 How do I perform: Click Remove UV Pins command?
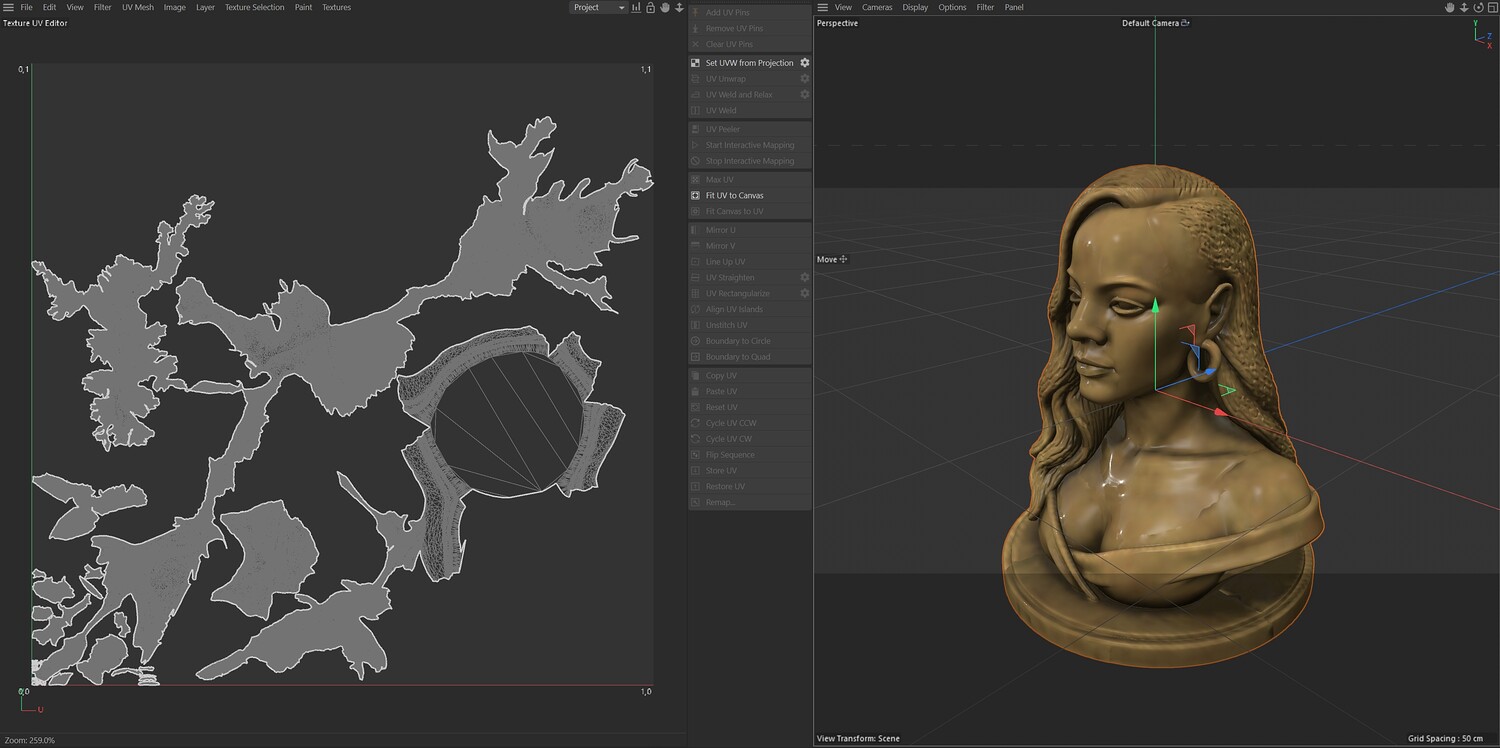[750, 28]
